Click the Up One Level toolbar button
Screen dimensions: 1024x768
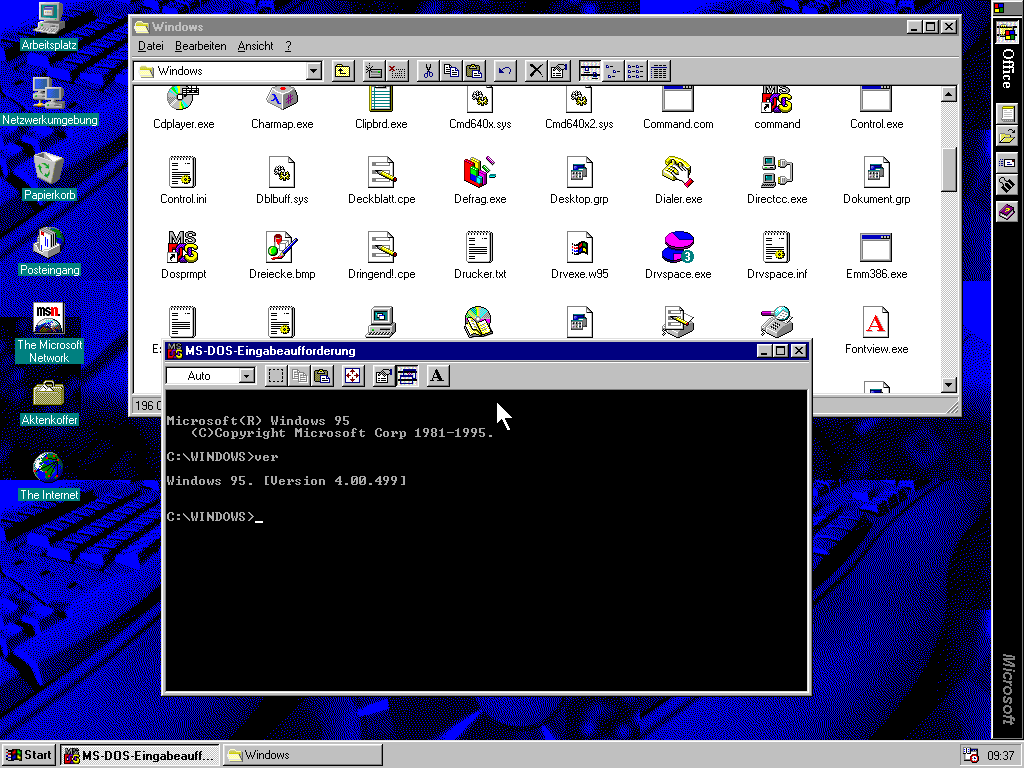(x=343, y=71)
